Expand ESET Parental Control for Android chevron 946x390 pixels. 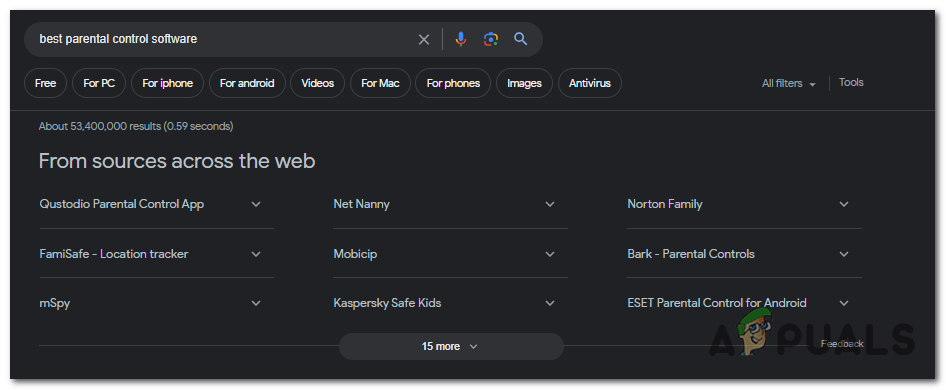[x=844, y=303]
